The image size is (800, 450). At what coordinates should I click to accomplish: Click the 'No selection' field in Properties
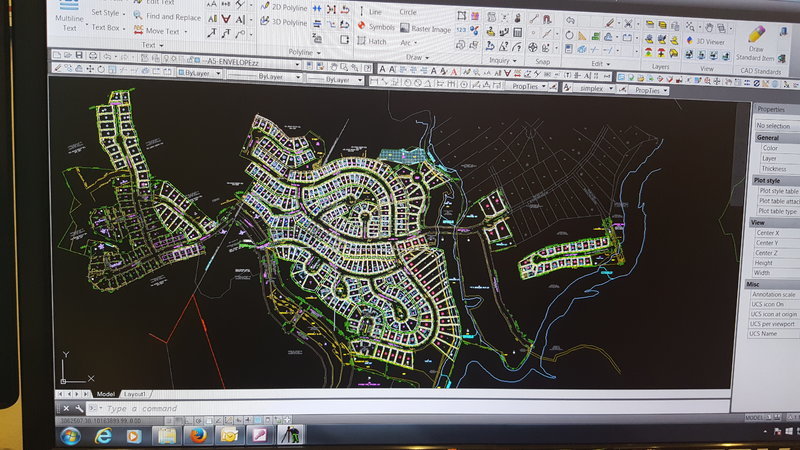tap(777, 125)
